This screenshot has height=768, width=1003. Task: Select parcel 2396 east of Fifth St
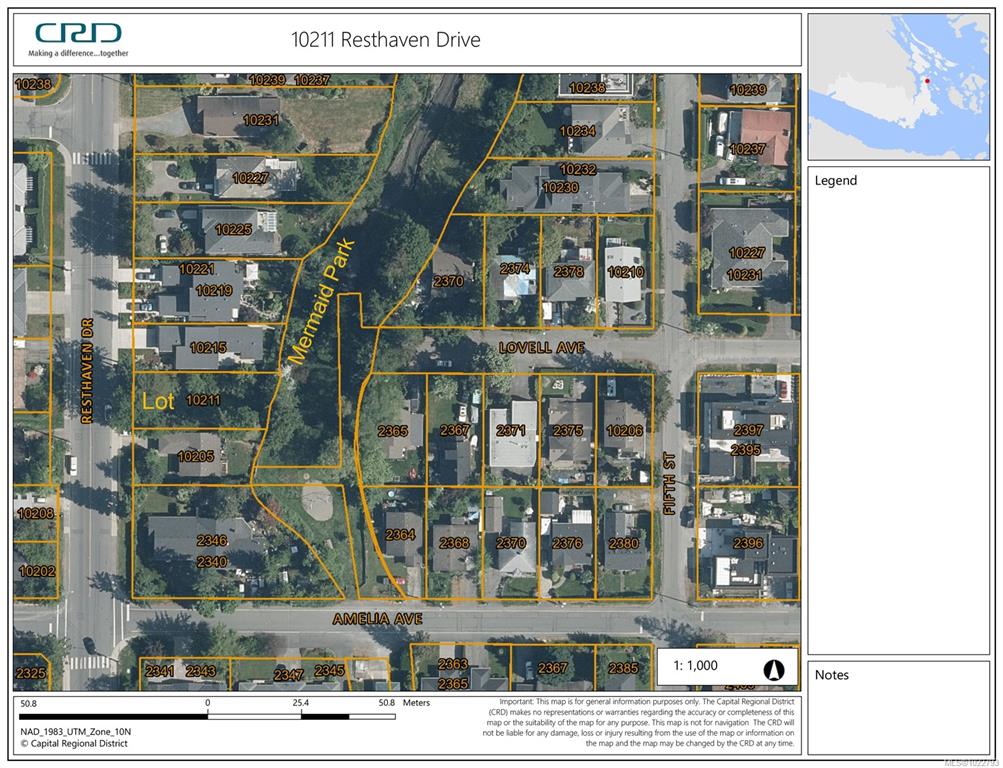(x=747, y=544)
